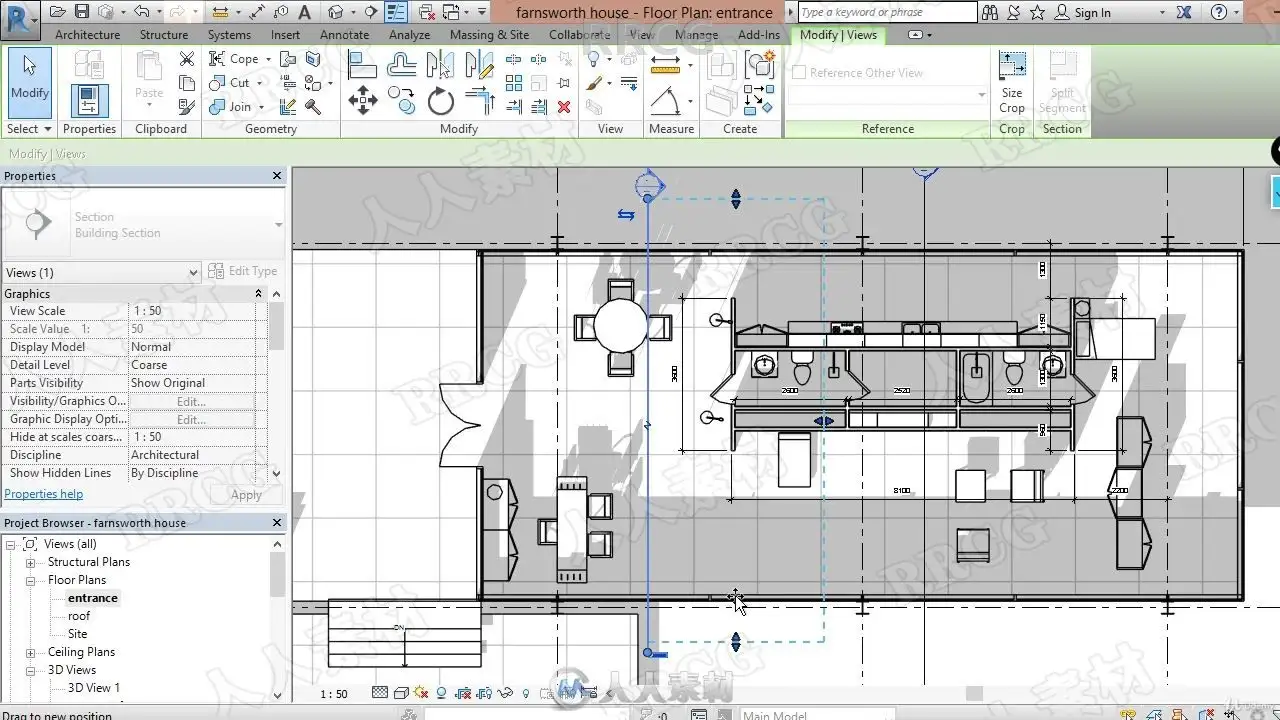Select the Array tool
The height and width of the screenshot is (720, 1280).
pos(514,84)
